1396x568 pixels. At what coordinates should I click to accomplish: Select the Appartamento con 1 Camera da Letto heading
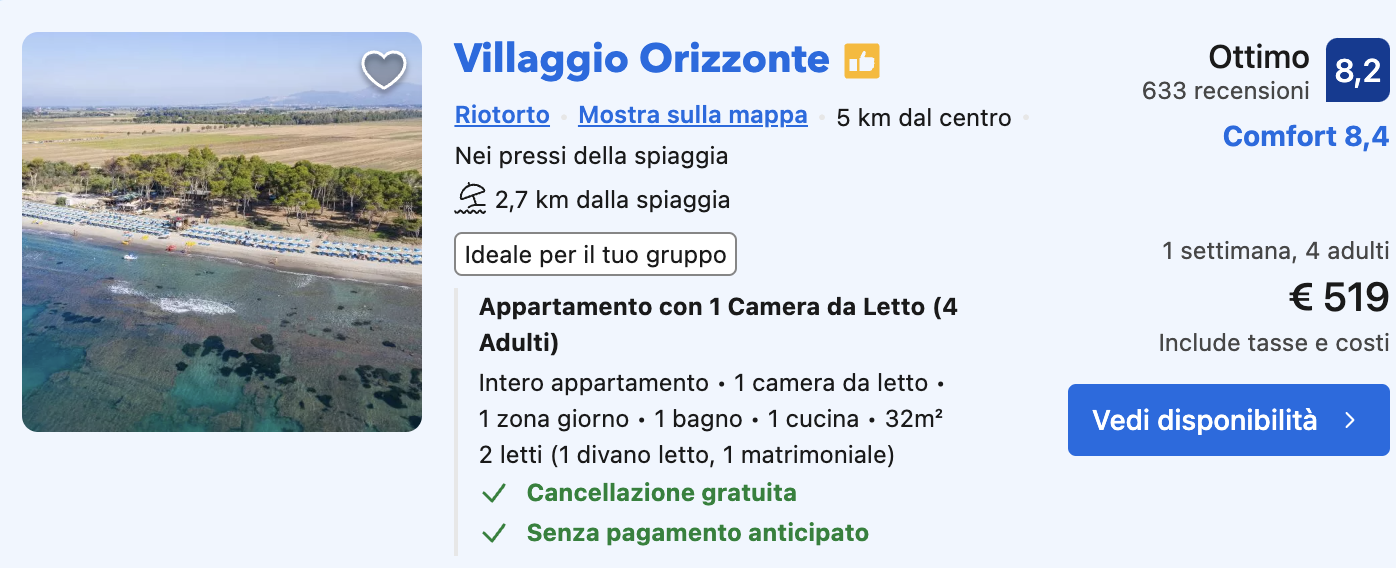click(x=718, y=325)
